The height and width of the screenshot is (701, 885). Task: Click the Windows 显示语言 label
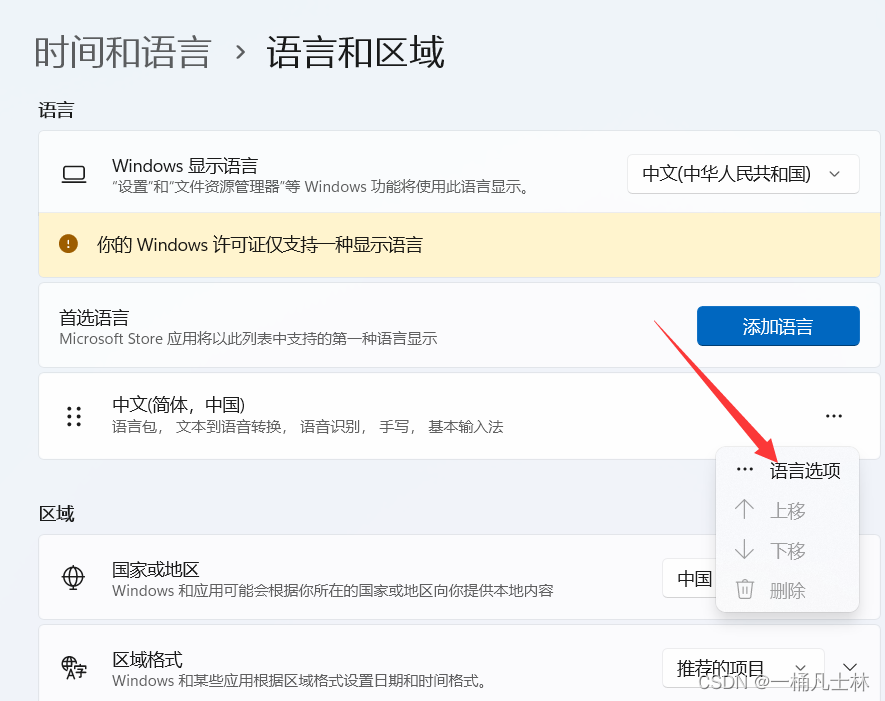click(185, 165)
